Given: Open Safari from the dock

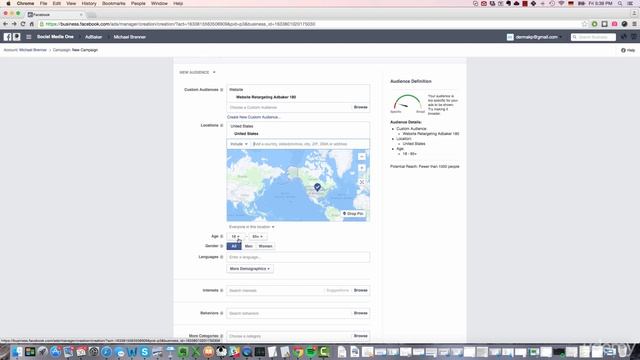Looking at the screenshot, I should 107,351.
